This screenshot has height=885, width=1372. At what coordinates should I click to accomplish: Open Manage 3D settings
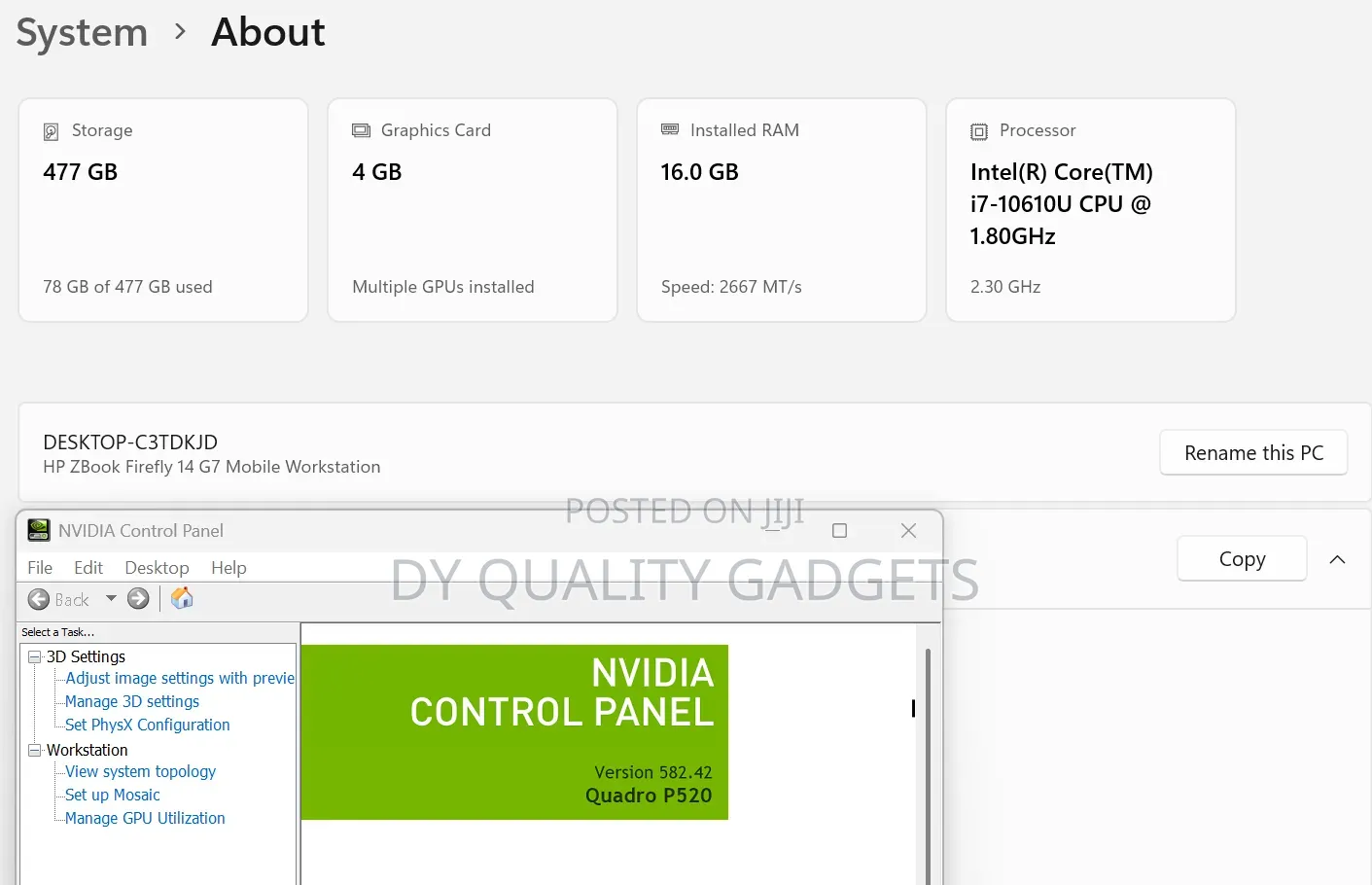coord(132,702)
